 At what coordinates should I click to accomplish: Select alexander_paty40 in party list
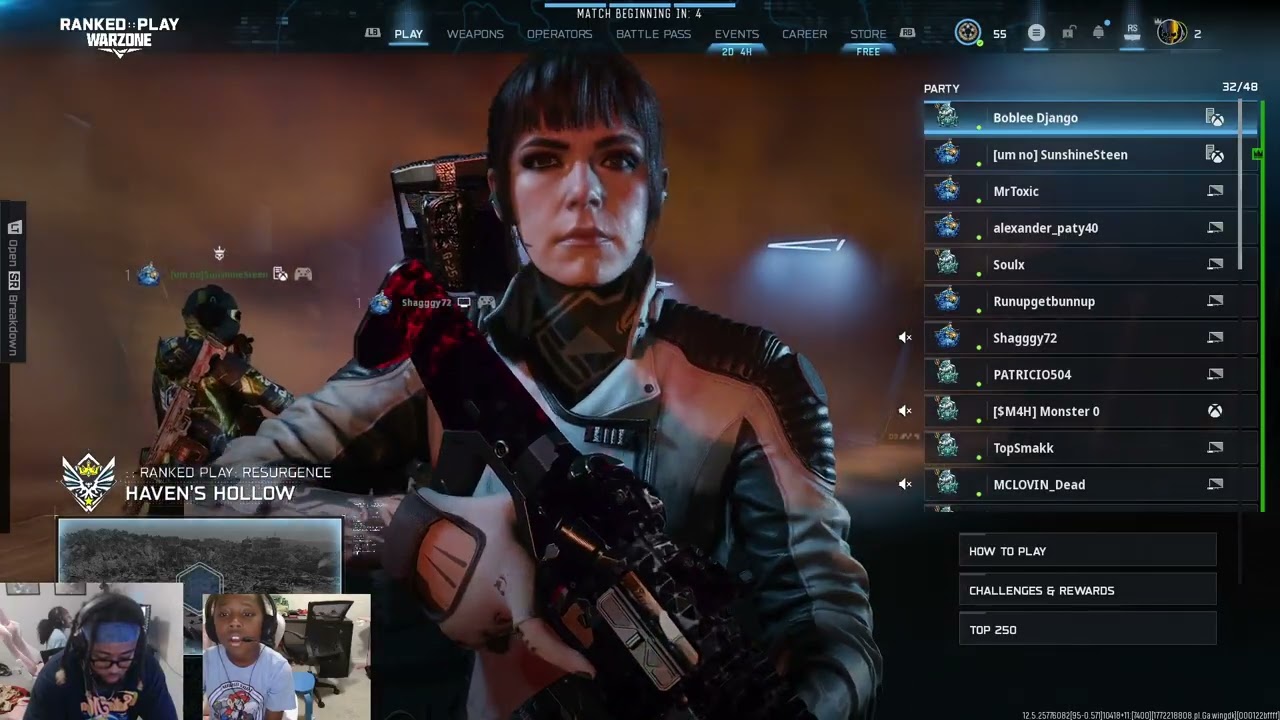[1089, 228]
